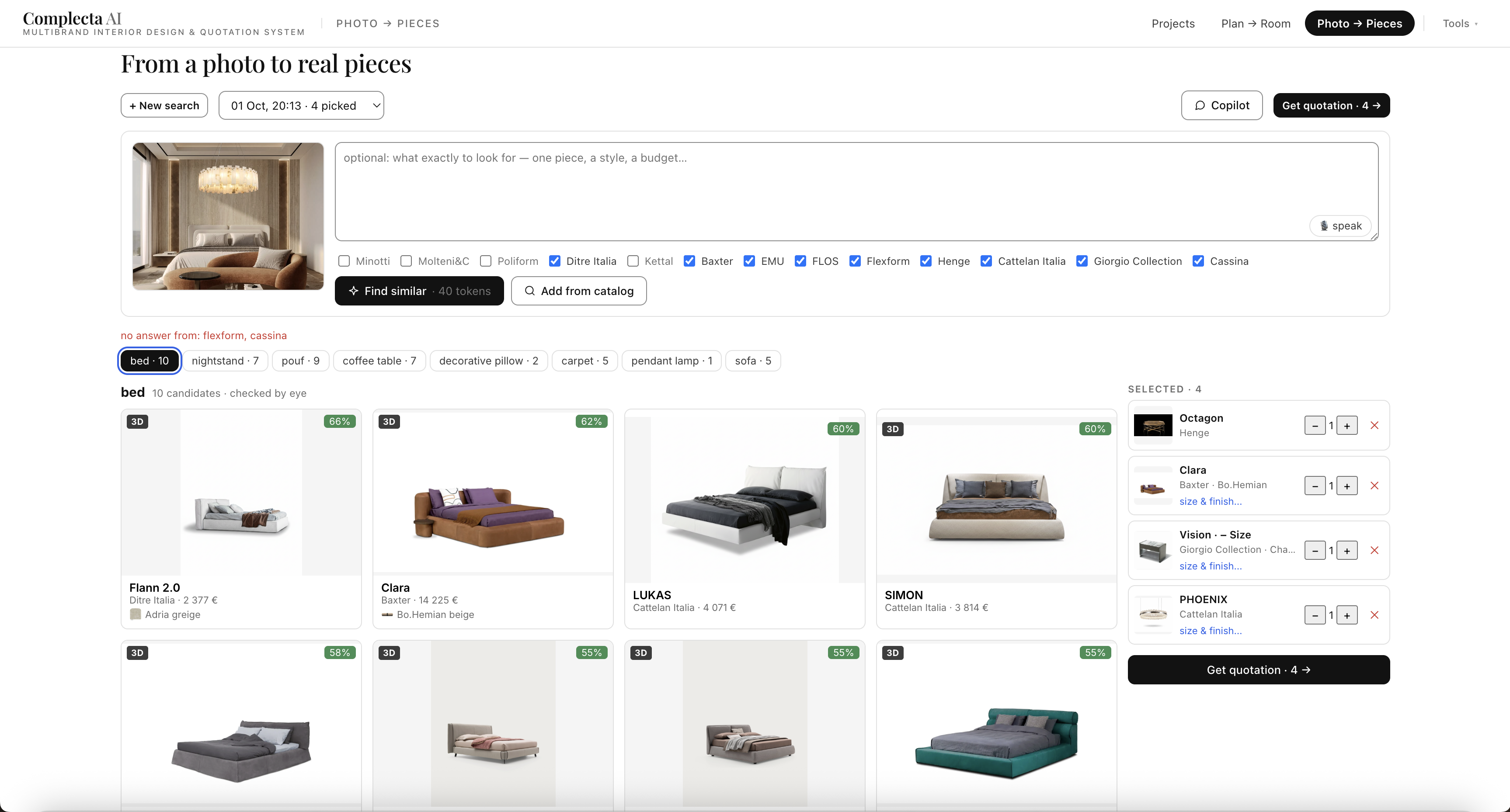Uncheck the FLOS brand

pos(800,261)
